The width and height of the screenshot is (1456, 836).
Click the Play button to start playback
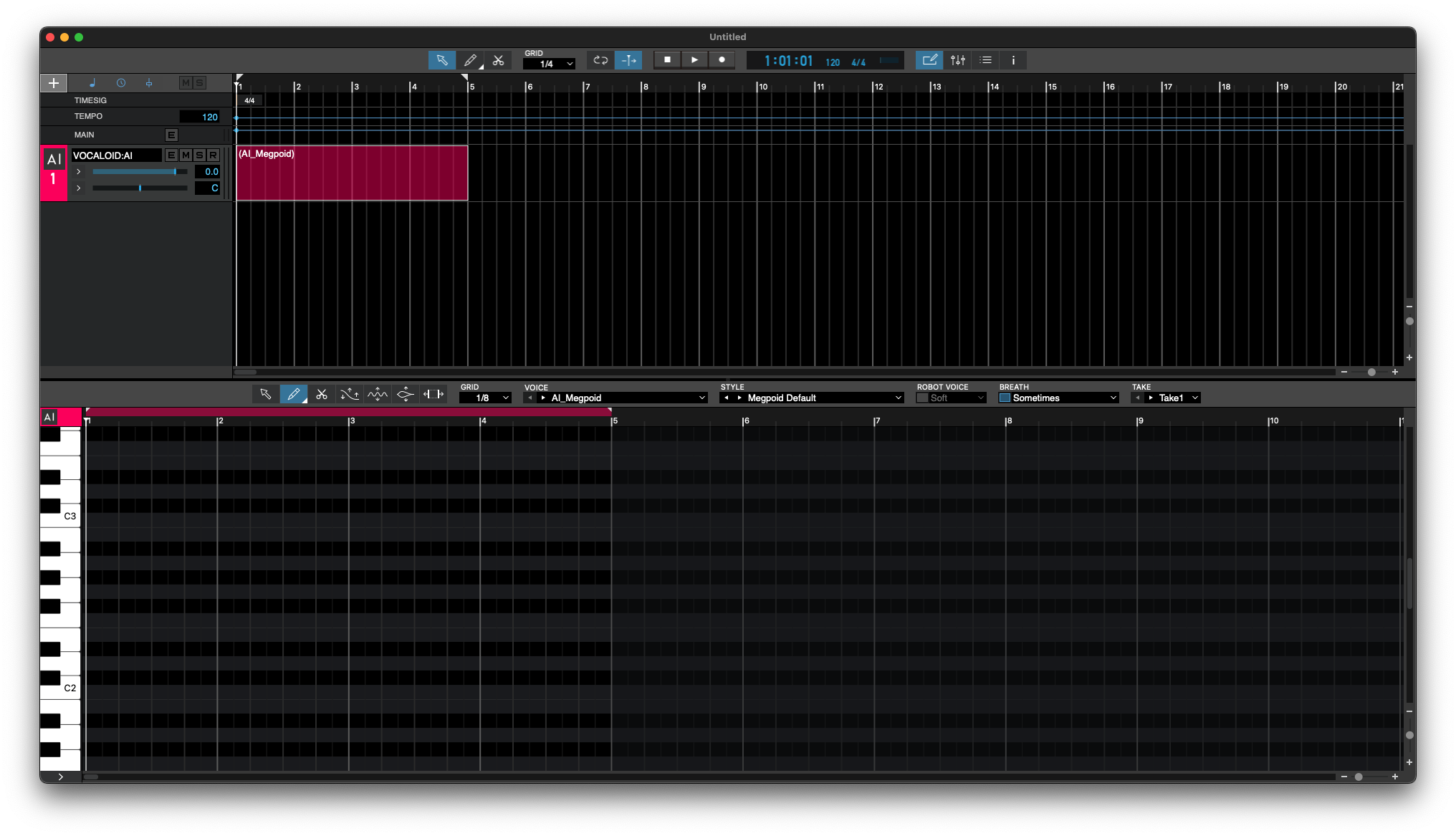click(x=694, y=61)
